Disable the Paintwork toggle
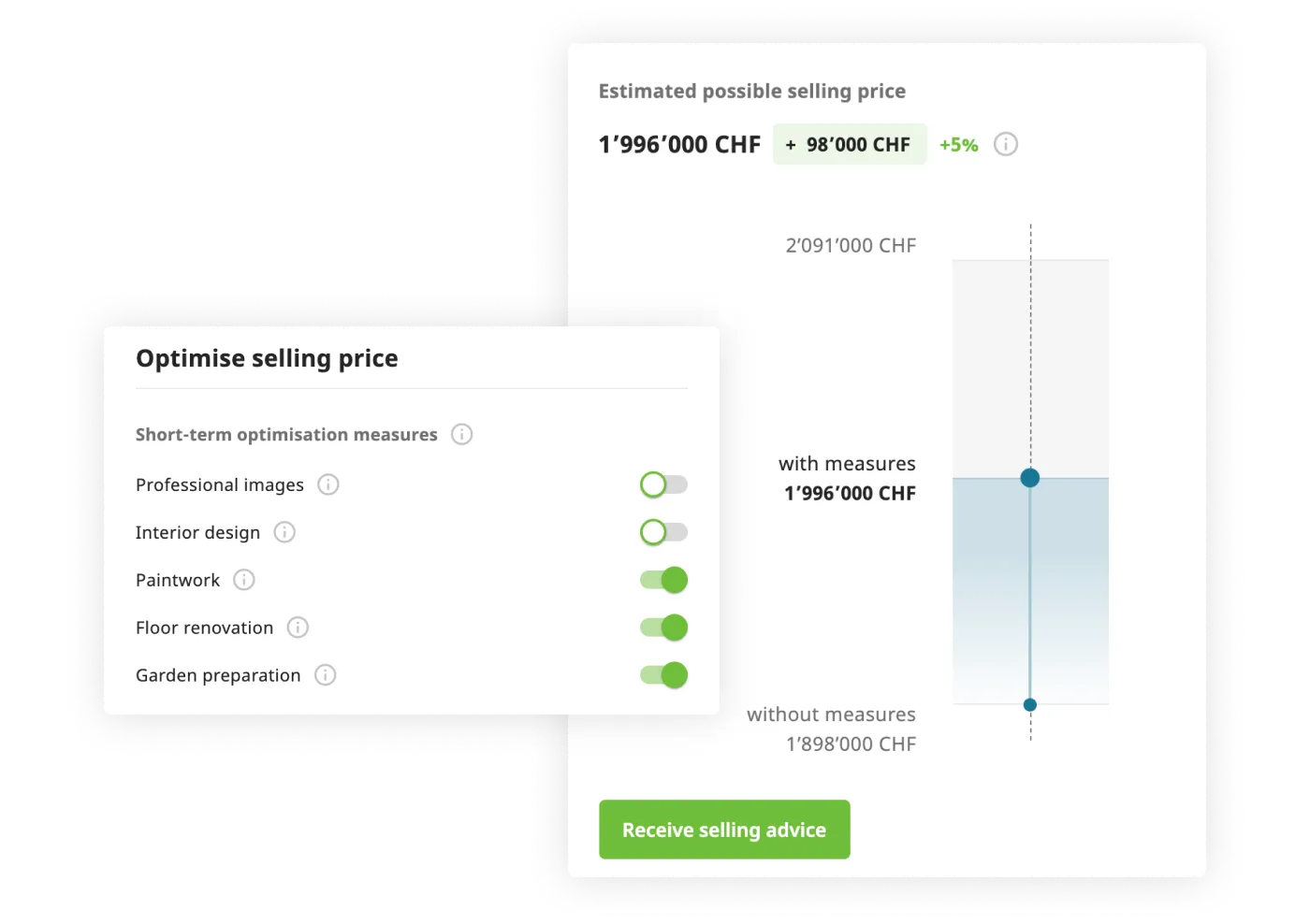The width and height of the screenshot is (1310, 924). pyautogui.click(x=663, y=580)
